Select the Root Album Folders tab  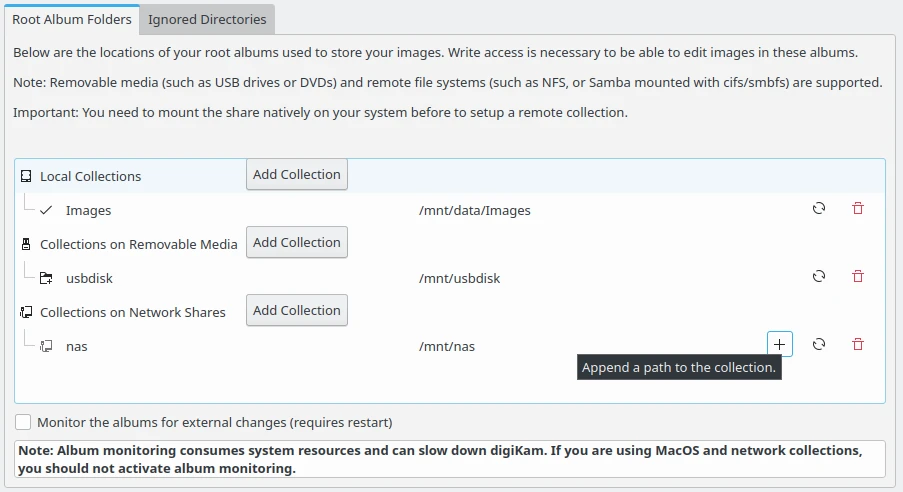click(x=71, y=19)
